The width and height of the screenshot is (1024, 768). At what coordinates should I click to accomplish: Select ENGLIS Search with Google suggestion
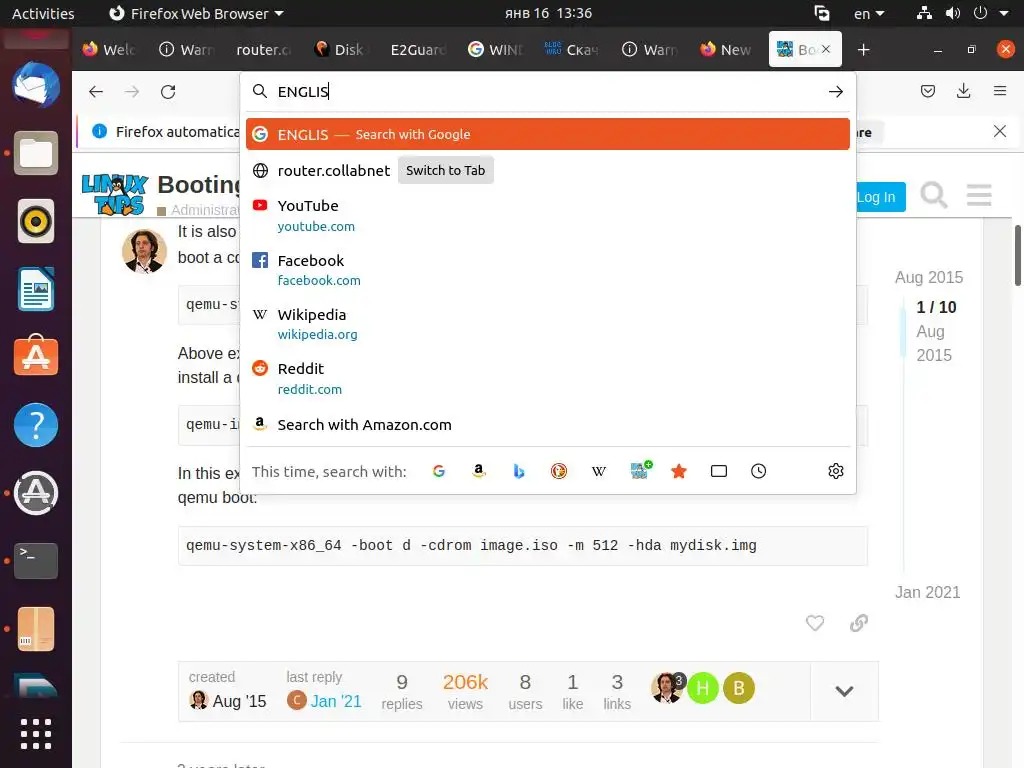pyautogui.click(x=547, y=135)
